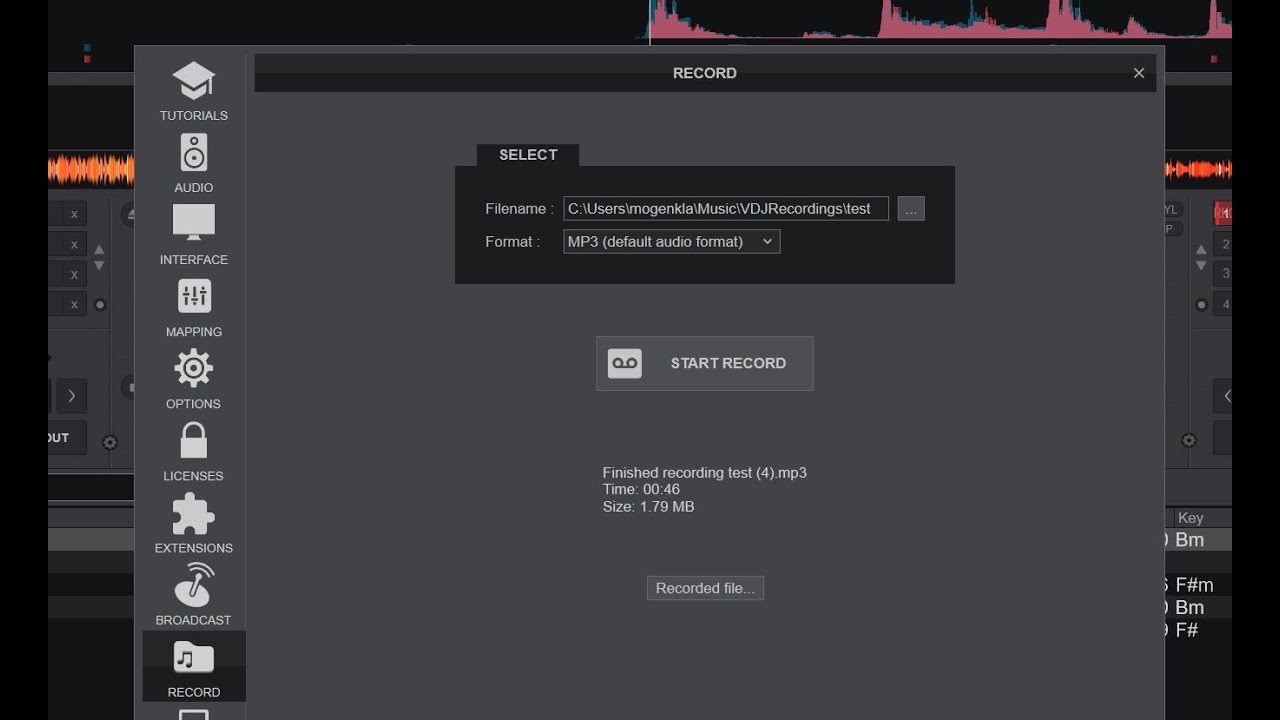Click the right deck up arrow

(x=1201, y=249)
